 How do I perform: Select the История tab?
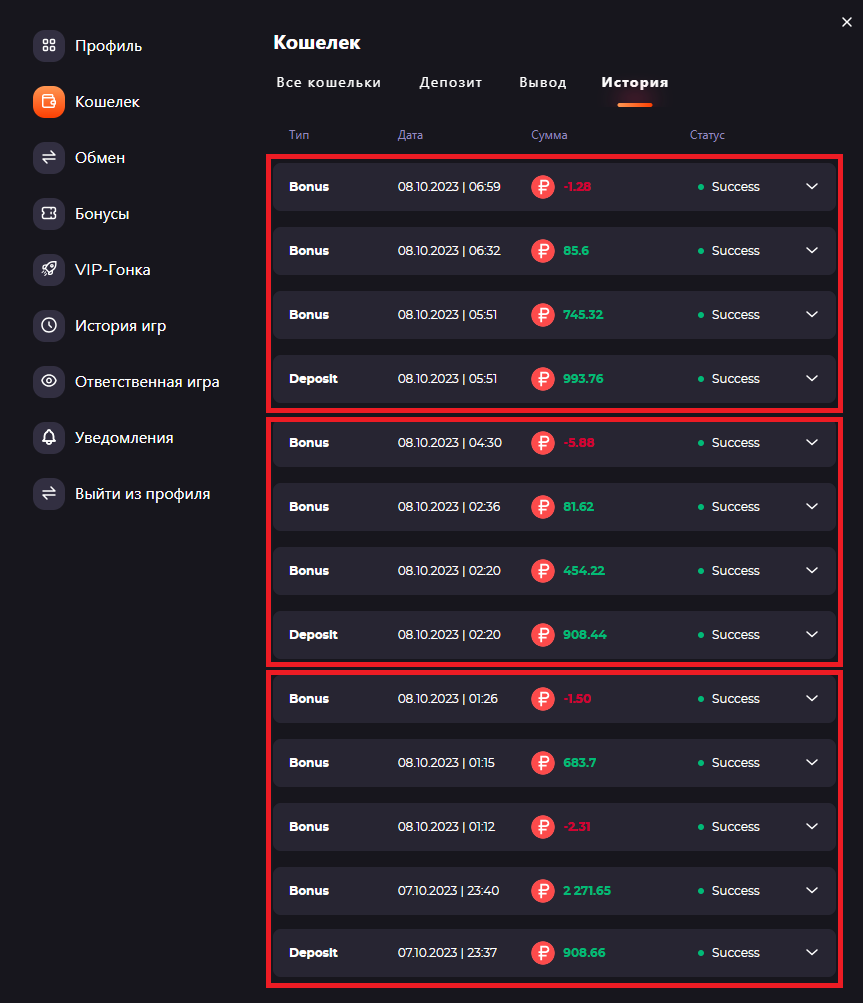pyautogui.click(x=634, y=83)
